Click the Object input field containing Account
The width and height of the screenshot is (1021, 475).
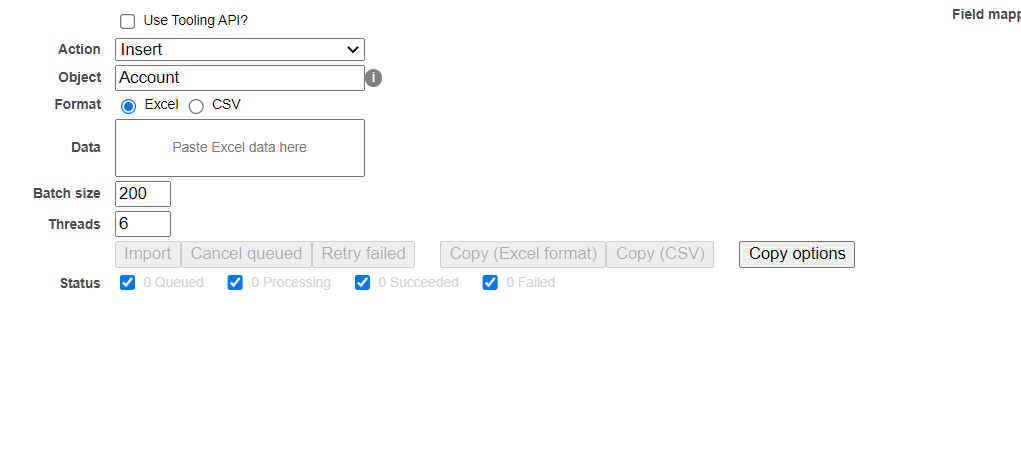(240, 78)
